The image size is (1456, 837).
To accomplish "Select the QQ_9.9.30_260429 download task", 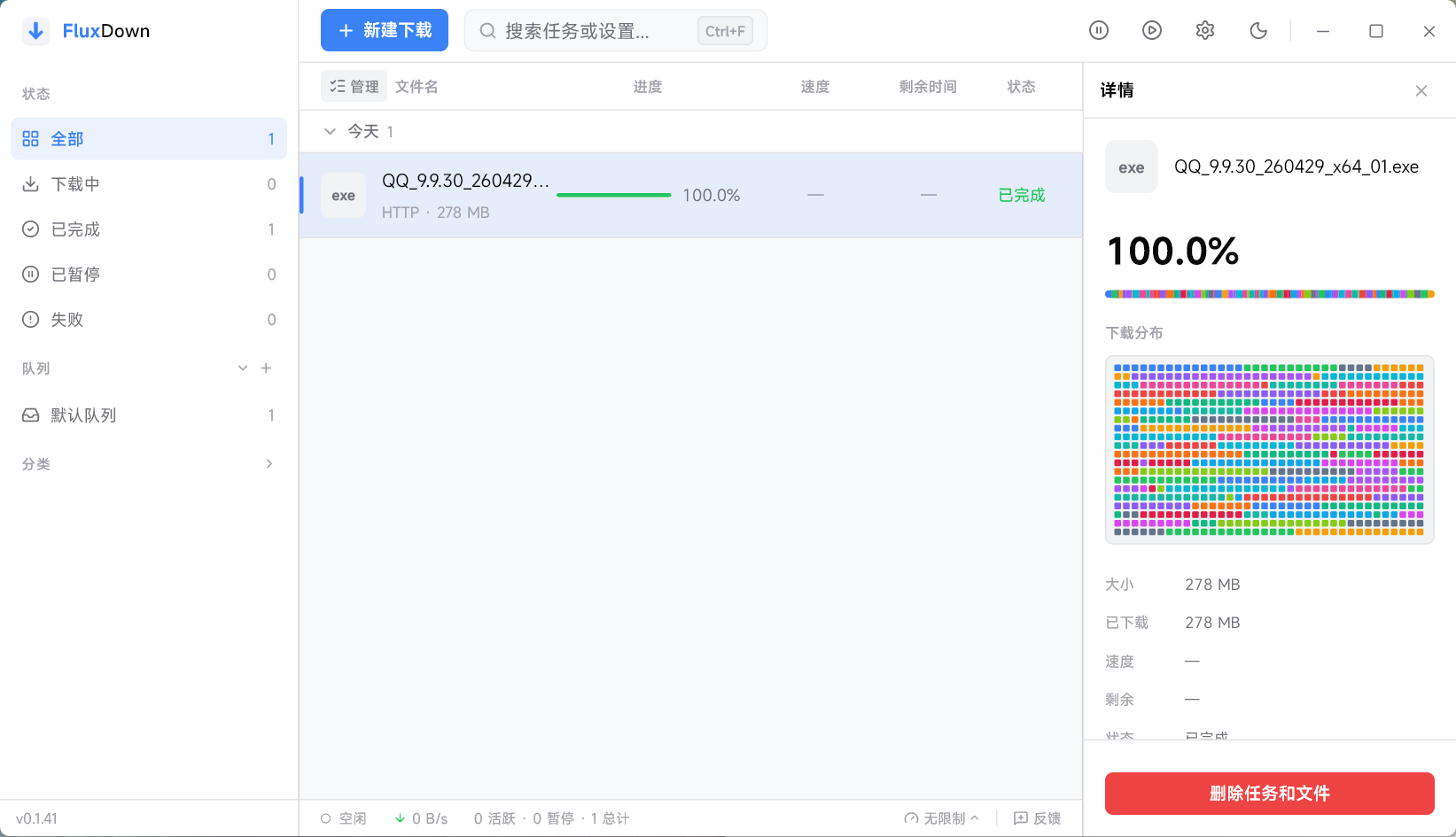I will pyautogui.click(x=691, y=195).
